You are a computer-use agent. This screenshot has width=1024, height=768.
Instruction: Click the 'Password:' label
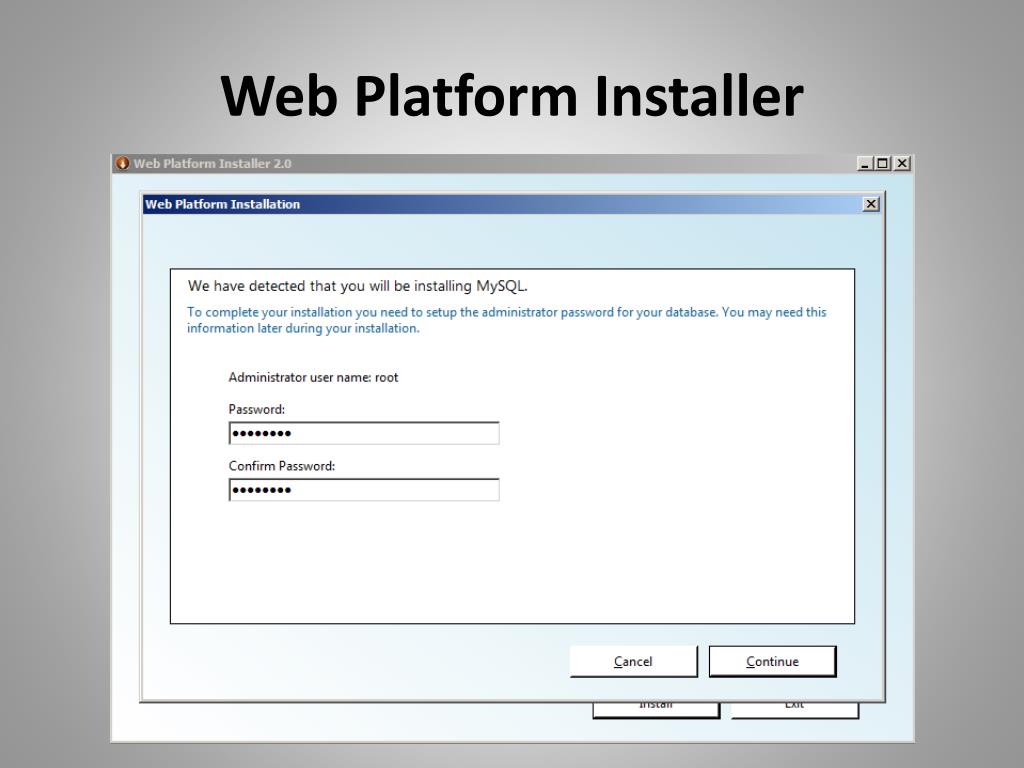pyautogui.click(x=257, y=409)
